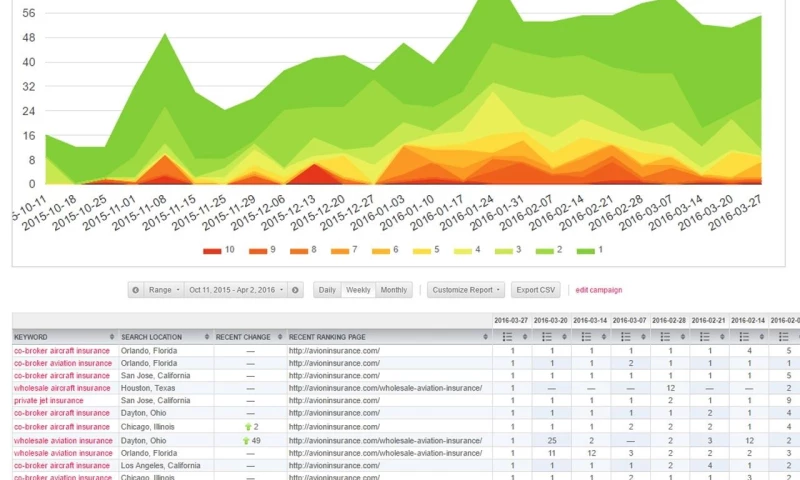Click list icon under 2016-03-27 column
The image size is (800, 480).
pos(510,337)
